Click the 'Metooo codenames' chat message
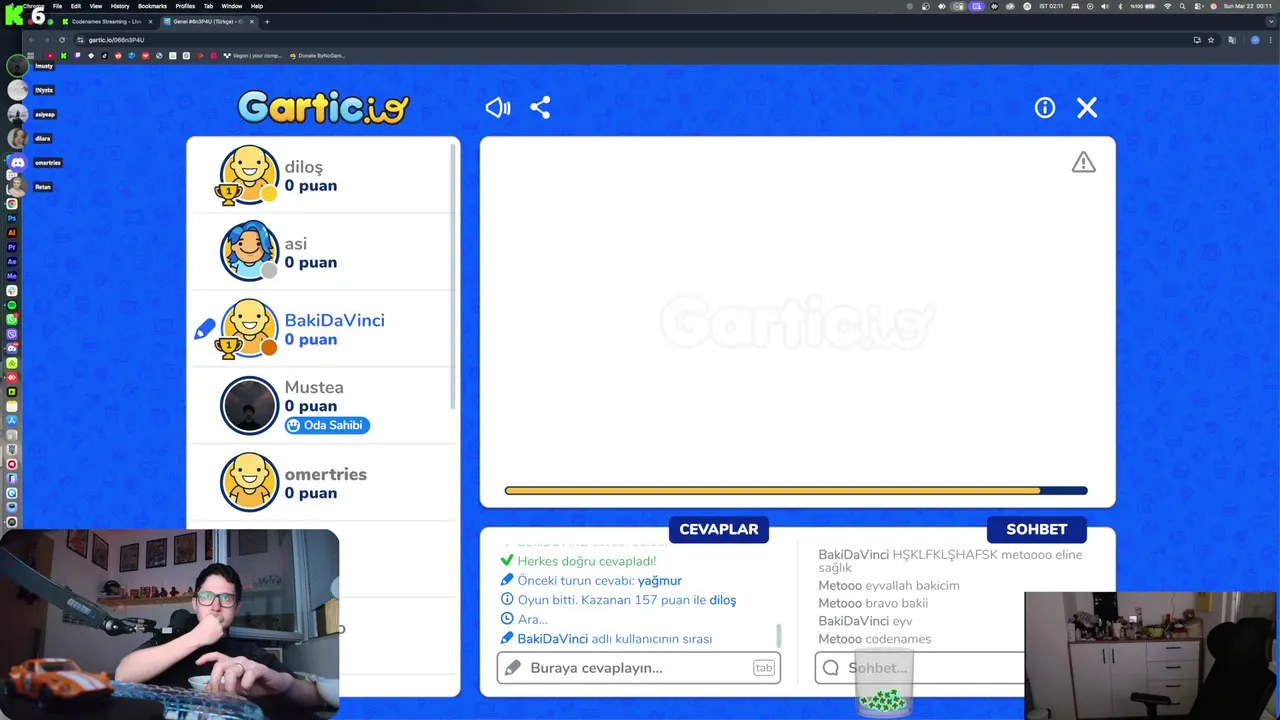This screenshot has height=720, width=1280. (x=874, y=639)
